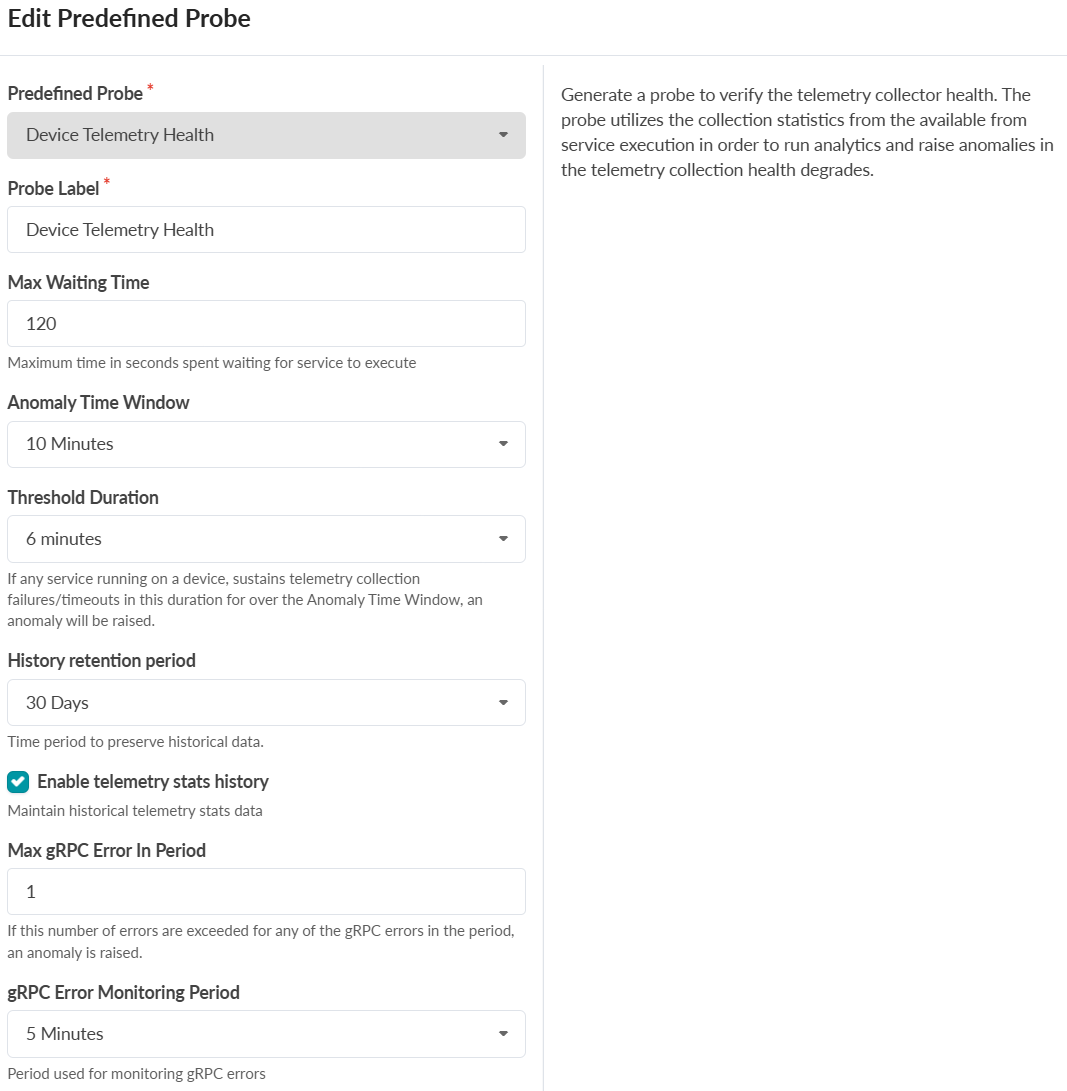Click the History retention period caret arrow
1067x1091 pixels.
503,703
